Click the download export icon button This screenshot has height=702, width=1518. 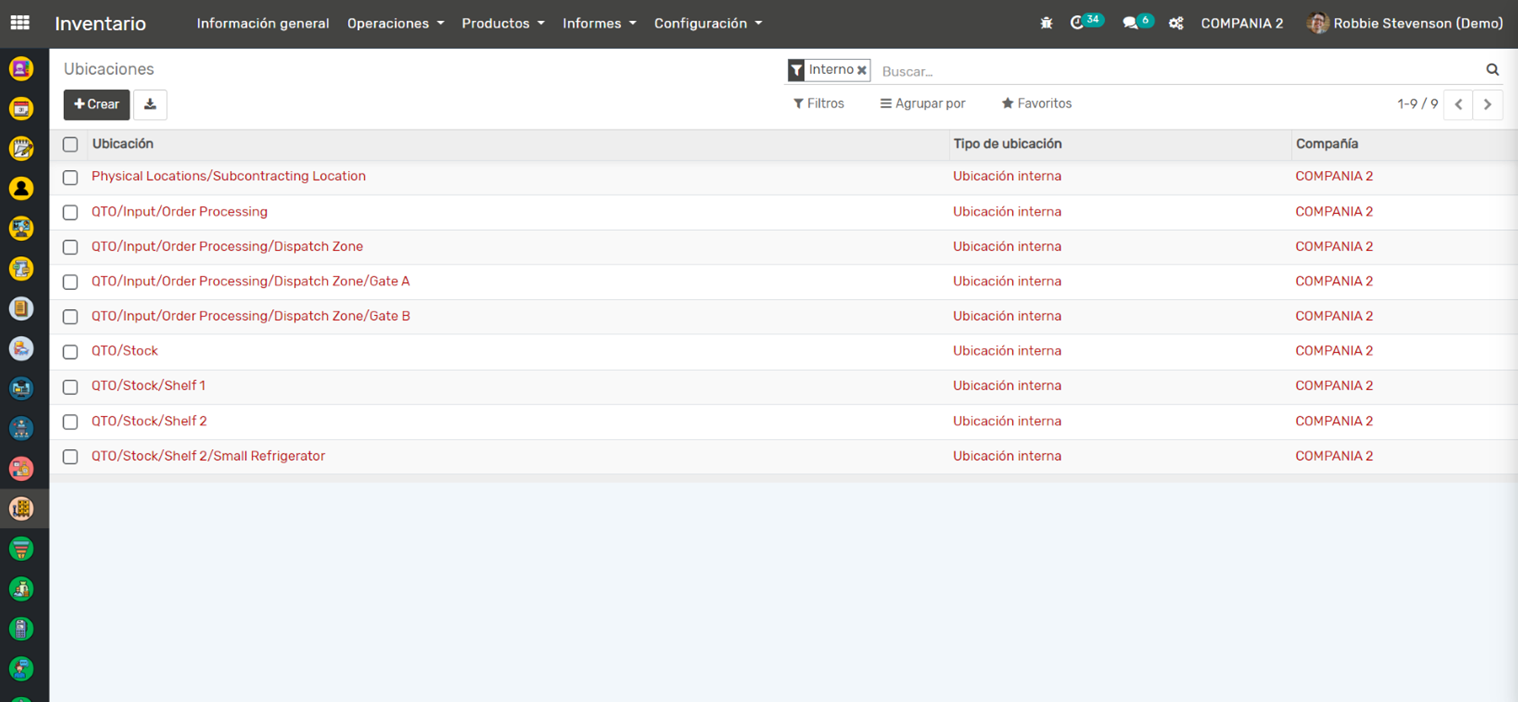click(150, 104)
